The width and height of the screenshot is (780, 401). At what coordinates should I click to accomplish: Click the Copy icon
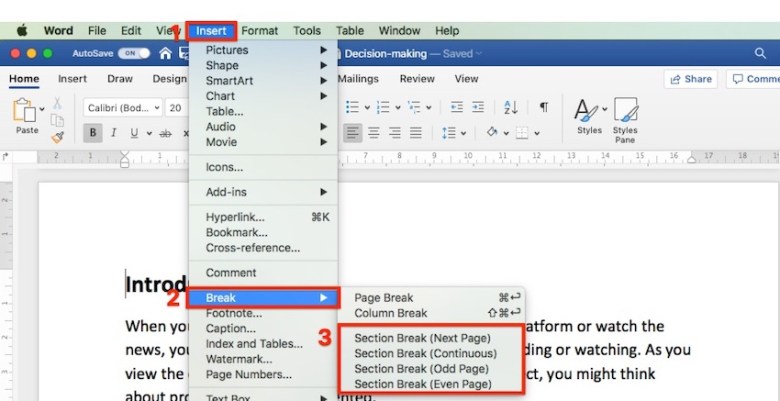coord(57,120)
